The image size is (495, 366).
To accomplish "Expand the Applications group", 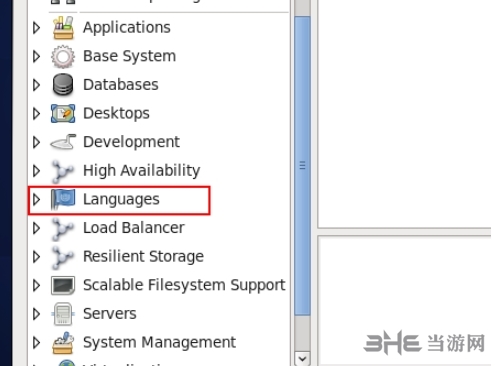I will coord(37,28).
